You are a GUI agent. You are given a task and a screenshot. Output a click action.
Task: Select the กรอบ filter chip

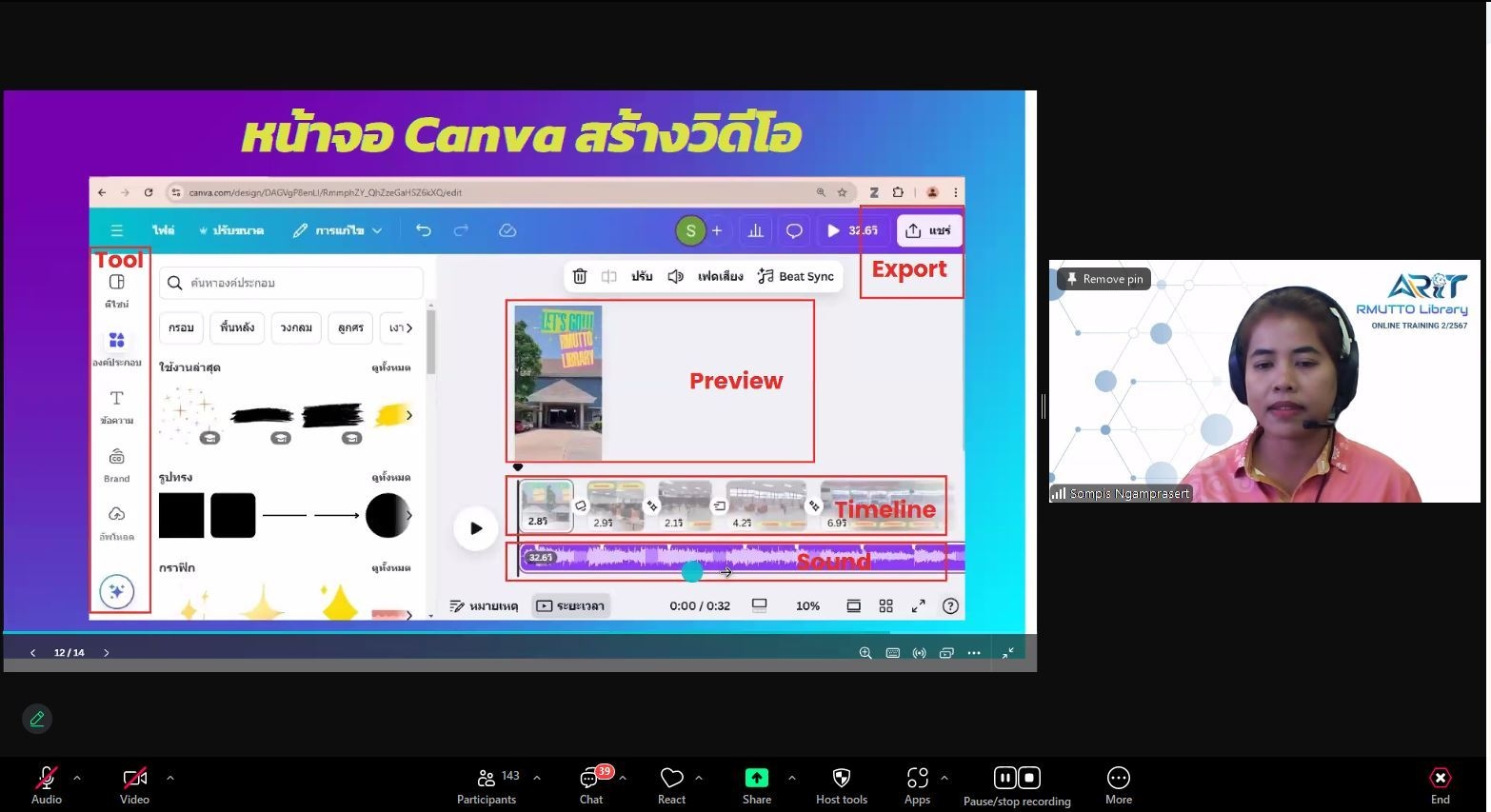point(181,327)
